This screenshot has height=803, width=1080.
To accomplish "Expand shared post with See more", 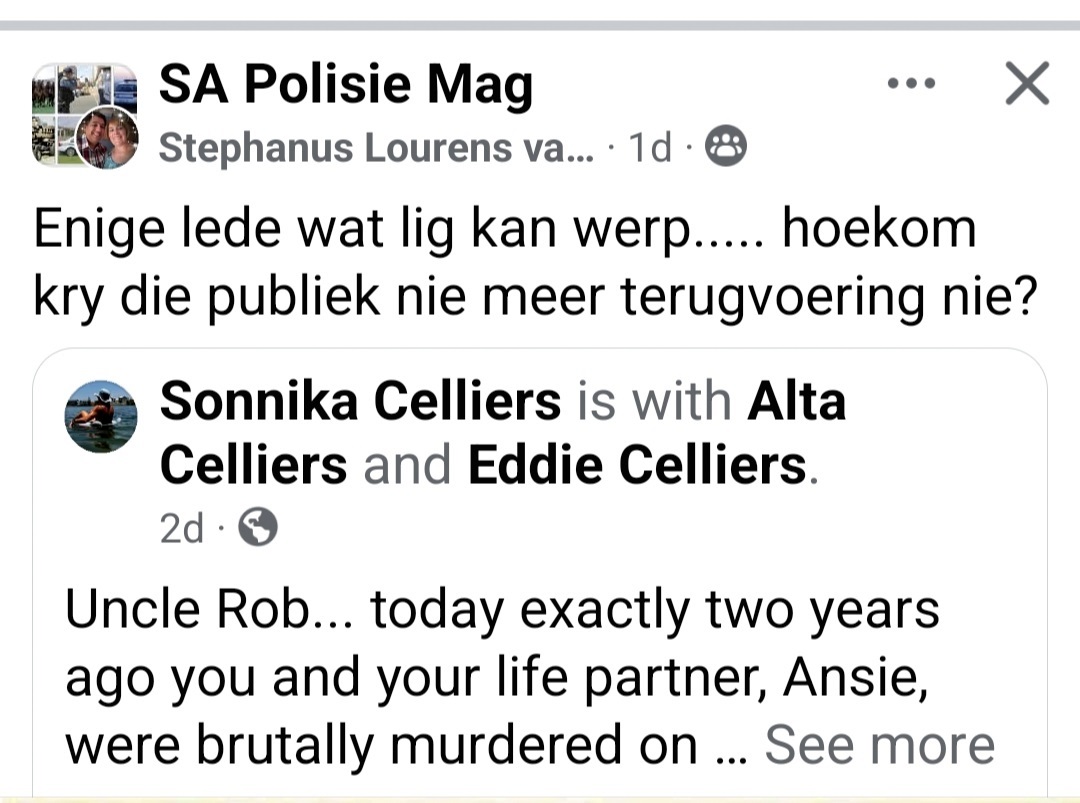I will click(x=880, y=744).
